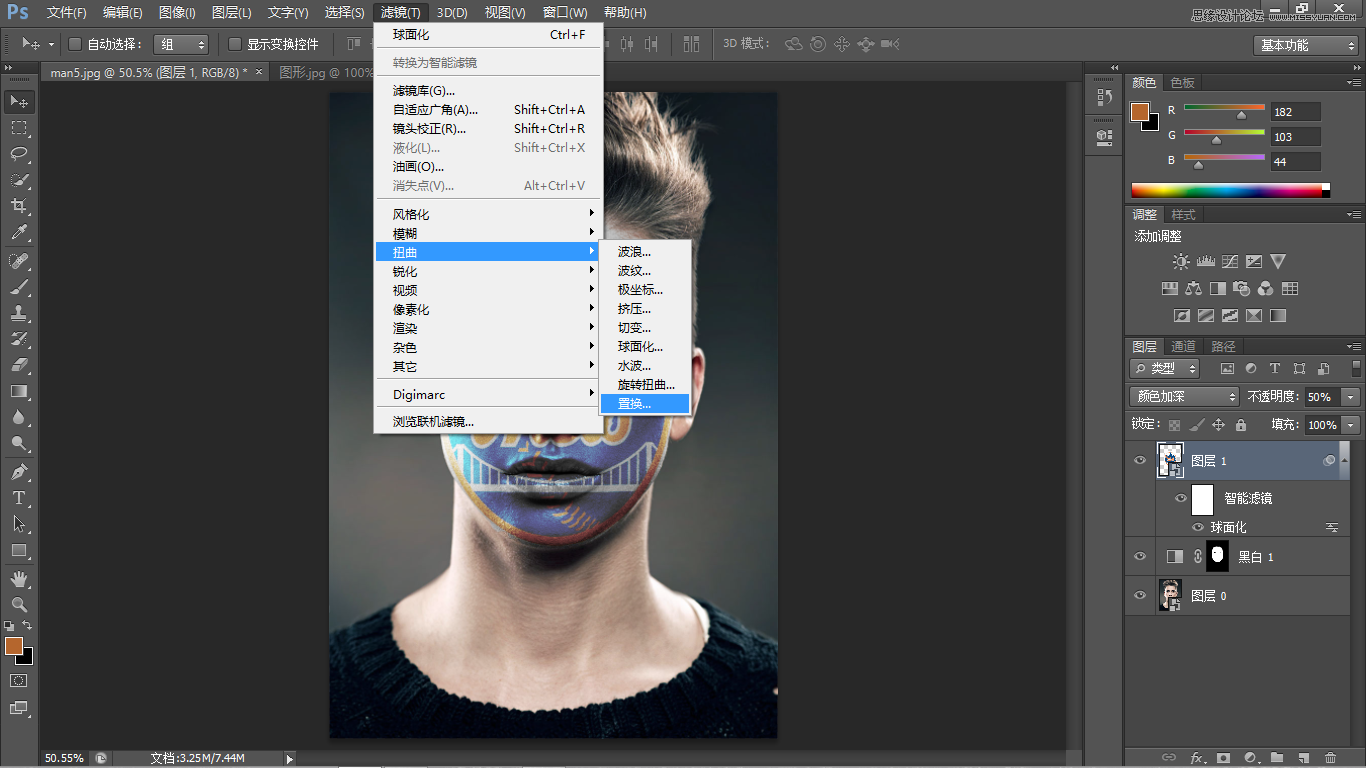Image resolution: width=1366 pixels, height=768 pixels.
Task: Select the Lasso tool
Action: point(19,154)
